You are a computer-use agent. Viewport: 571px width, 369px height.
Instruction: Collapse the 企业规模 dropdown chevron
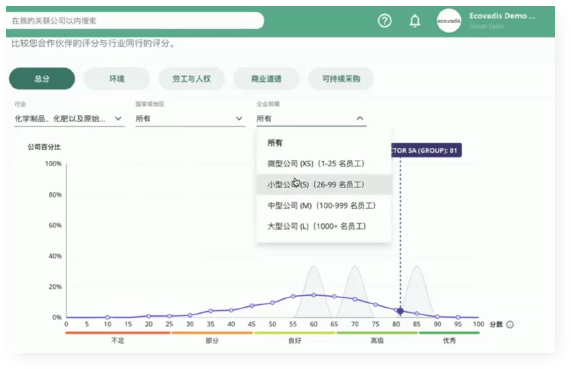coord(360,118)
